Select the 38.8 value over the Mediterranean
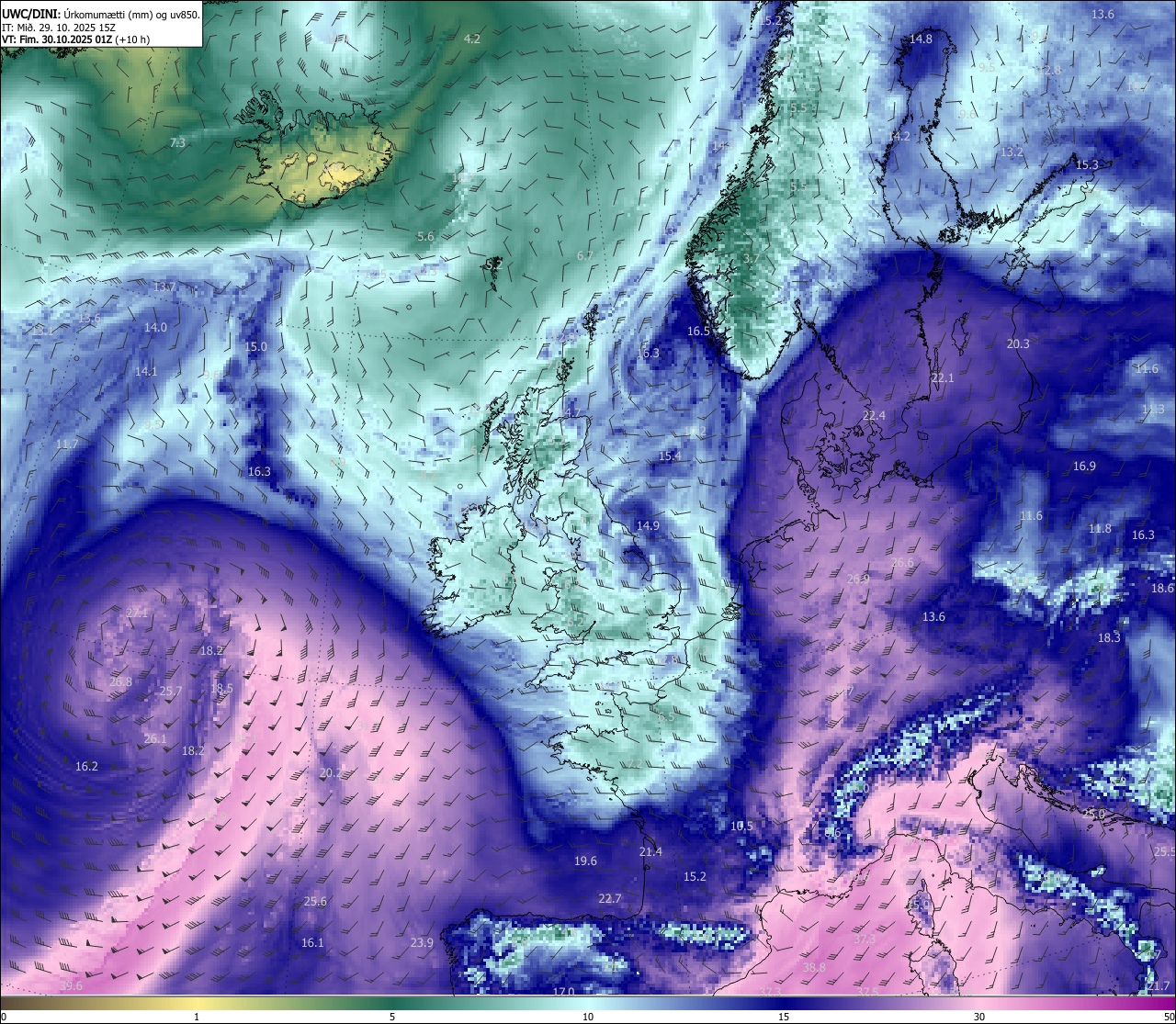Screen dimensions: 1176x1024 point(814,967)
